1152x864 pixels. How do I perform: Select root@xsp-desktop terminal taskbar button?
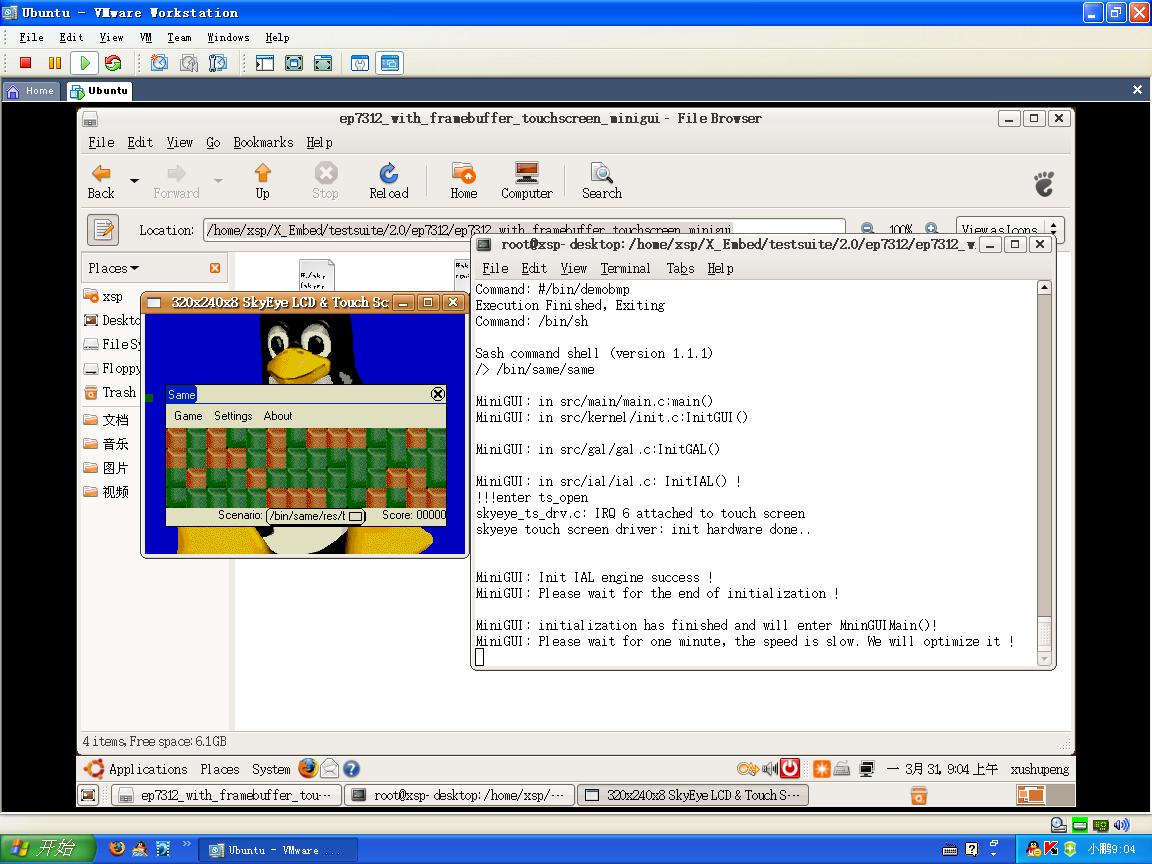point(460,795)
